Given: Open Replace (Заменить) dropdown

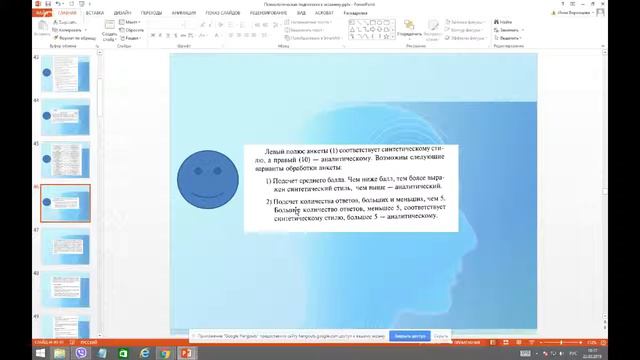Looking at the screenshot, I should (509, 30).
